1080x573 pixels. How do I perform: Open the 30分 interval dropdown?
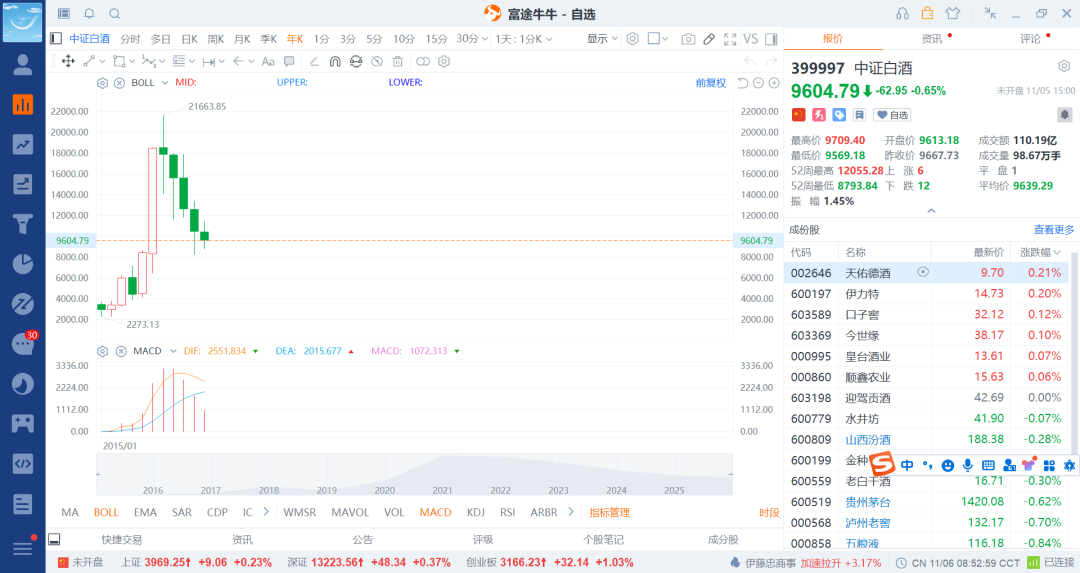pyautogui.click(x=472, y=39)
